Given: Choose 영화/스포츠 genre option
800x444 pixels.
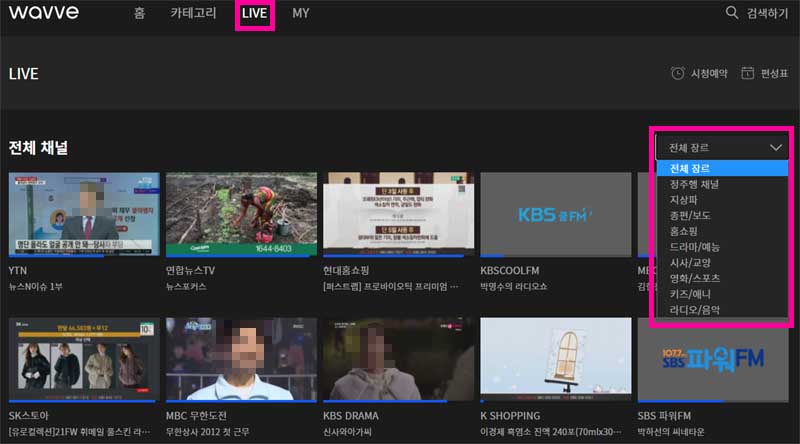Looking at the screenshot, I should pyautogui.click(x=694, y=278).
